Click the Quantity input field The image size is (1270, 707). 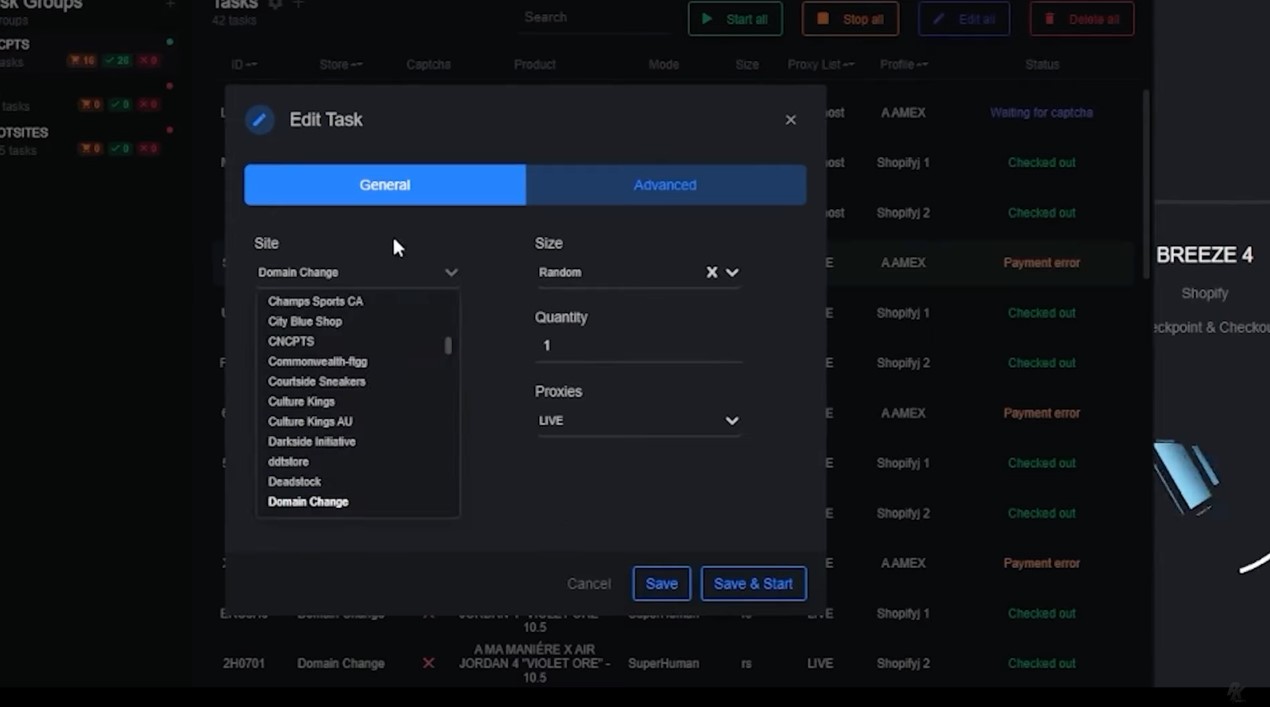tap(638, 345)
